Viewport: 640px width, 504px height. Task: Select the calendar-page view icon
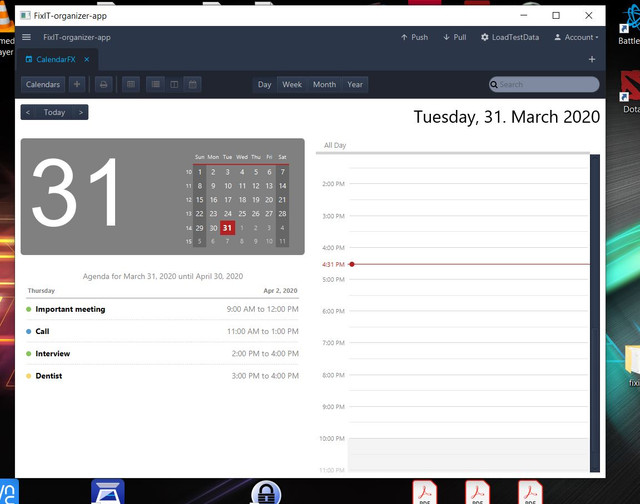(193, 84)
